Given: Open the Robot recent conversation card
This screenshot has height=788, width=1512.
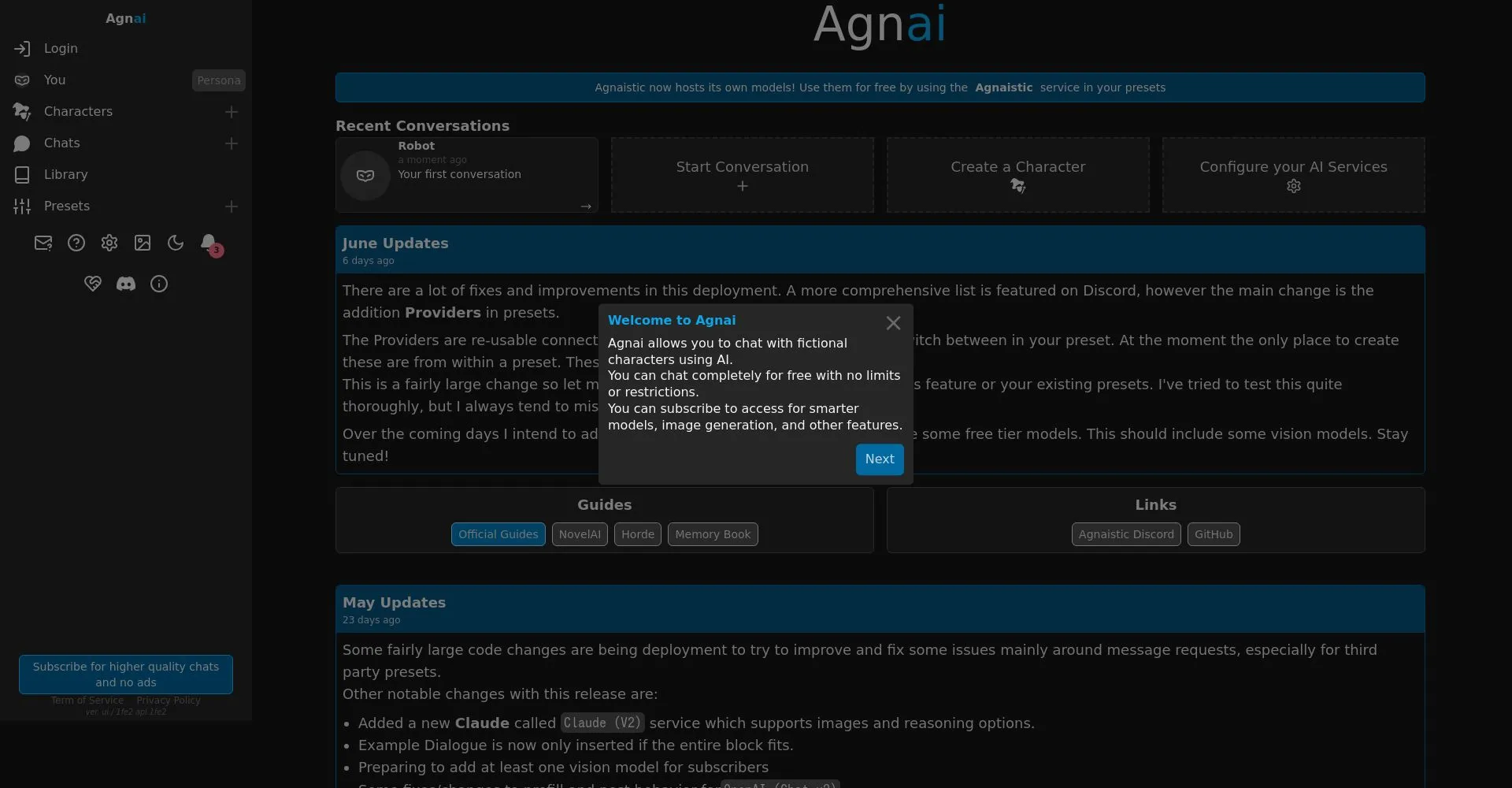Looking at the screenshot, I should [467, 175].
